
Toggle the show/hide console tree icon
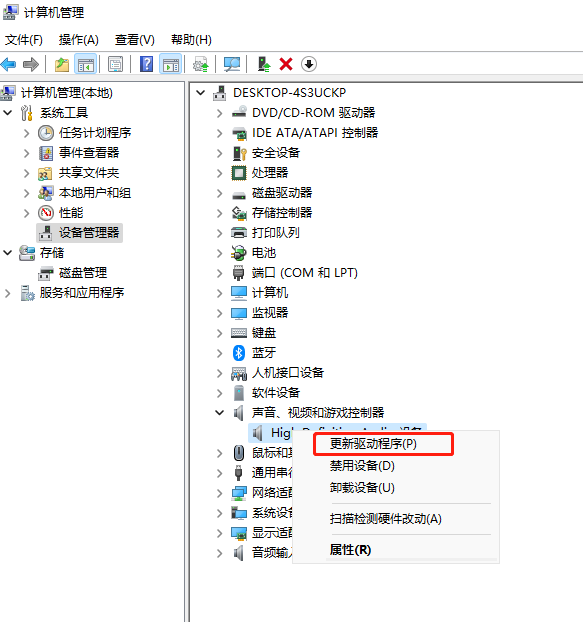click(x=86, y=64)
